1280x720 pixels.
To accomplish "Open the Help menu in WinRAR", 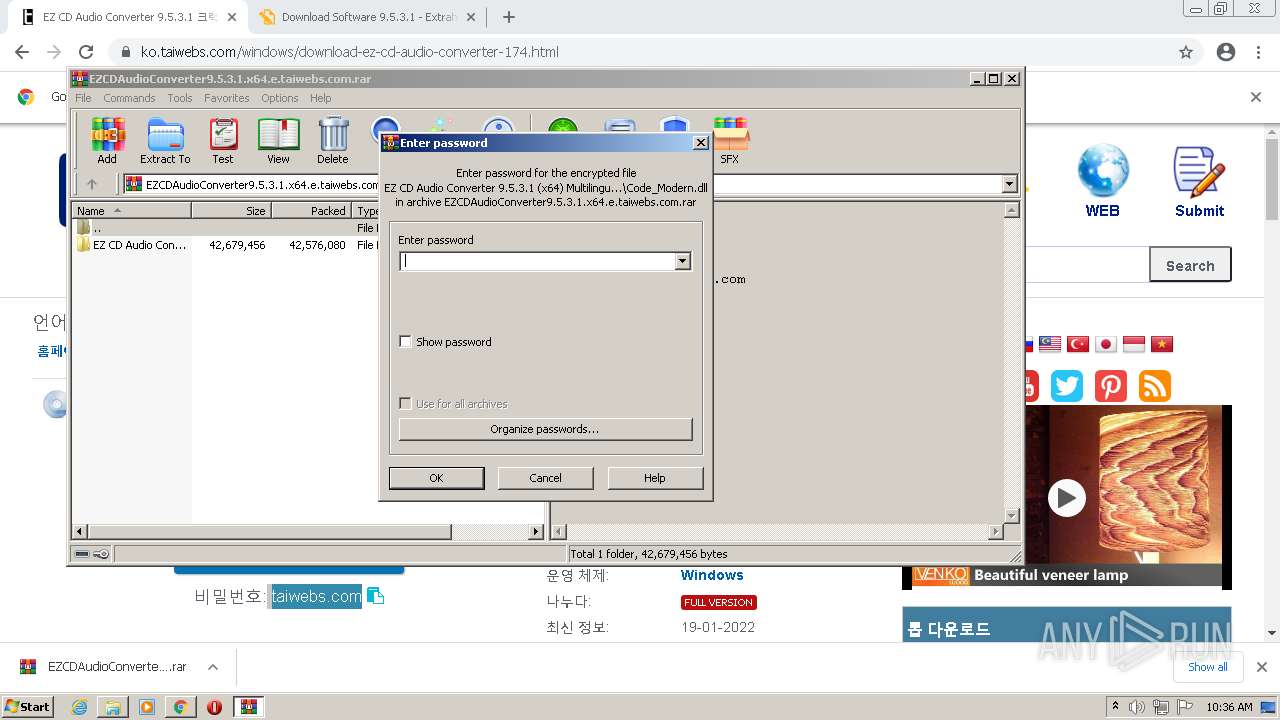I will point(320,98).
